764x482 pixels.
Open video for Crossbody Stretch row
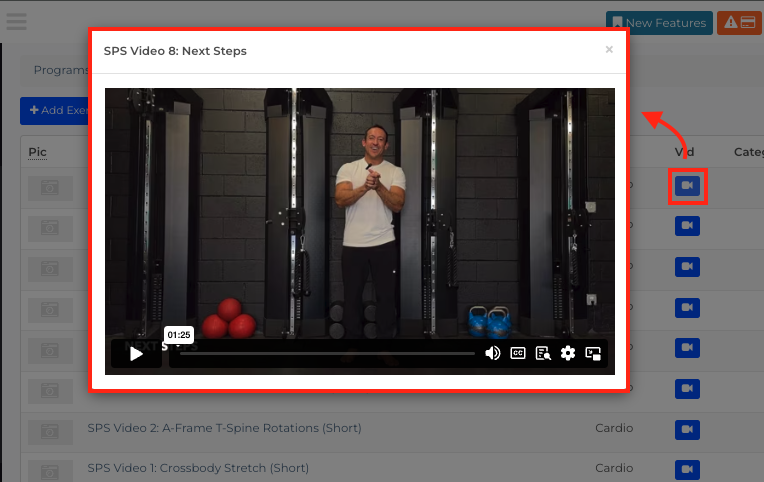[687, 469]
